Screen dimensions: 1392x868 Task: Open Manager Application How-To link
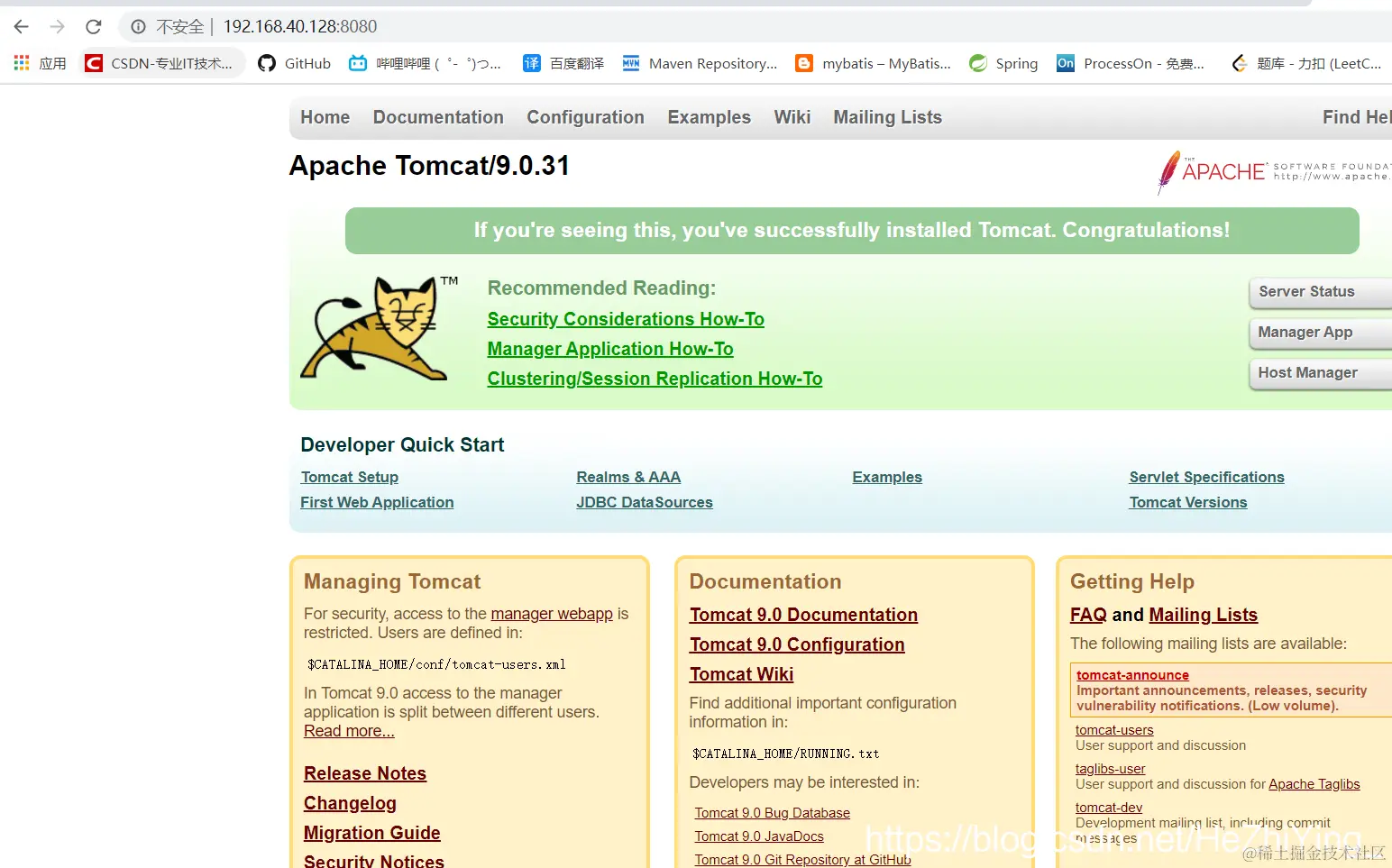pyautogui.click(x=610, y=349)
